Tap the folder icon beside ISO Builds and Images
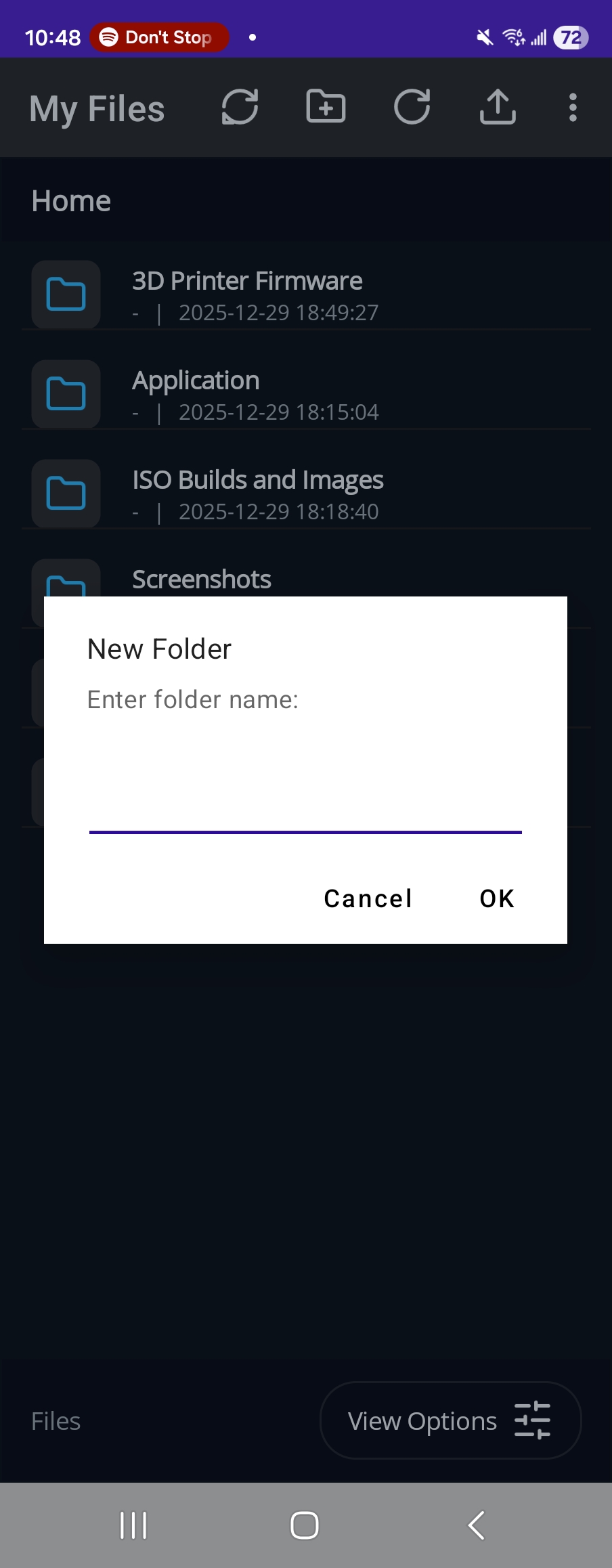612x1568 pixels. click(x=65, y=493)
